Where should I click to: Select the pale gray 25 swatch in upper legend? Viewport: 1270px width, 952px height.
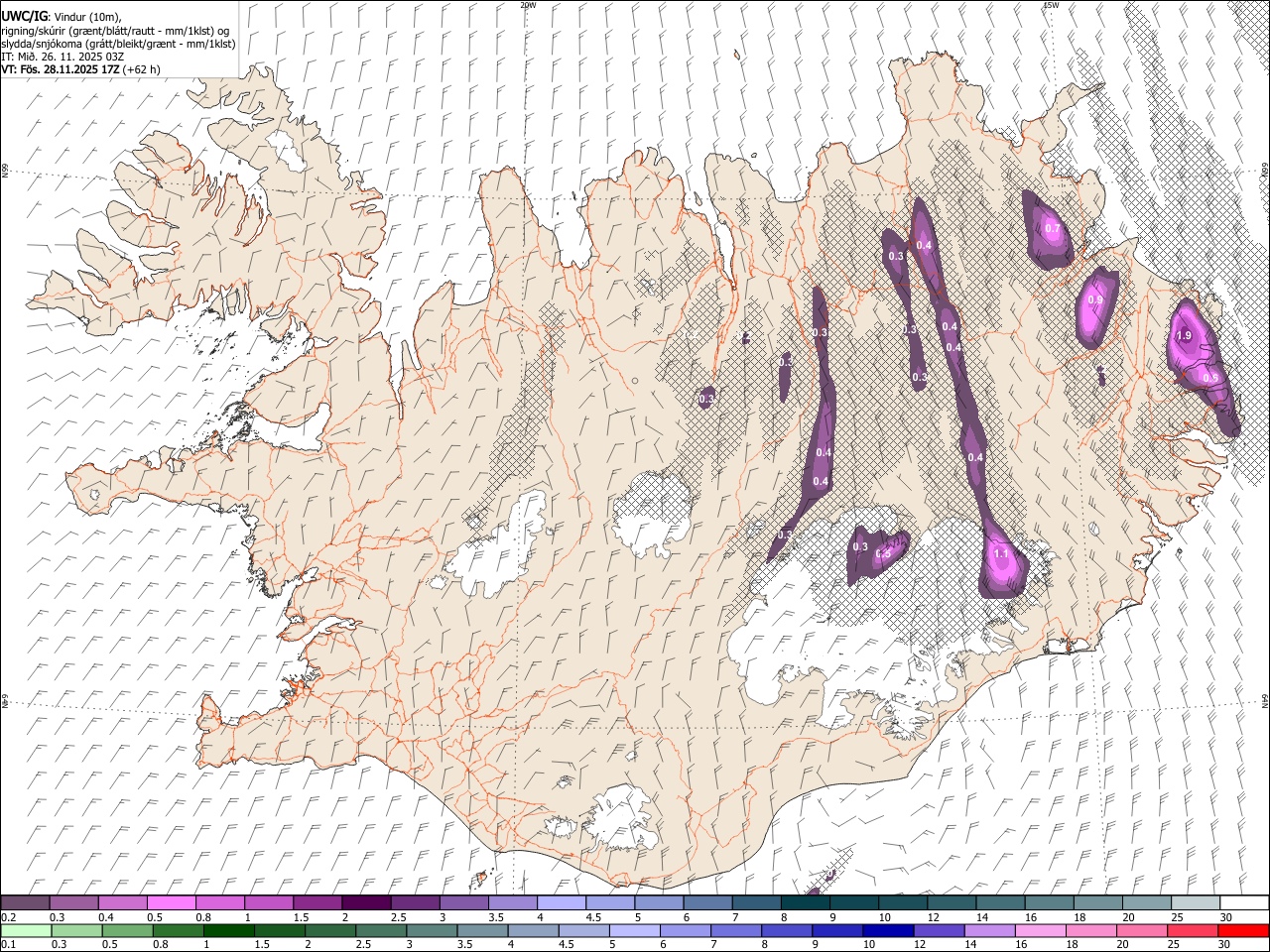pos(1197,902)
